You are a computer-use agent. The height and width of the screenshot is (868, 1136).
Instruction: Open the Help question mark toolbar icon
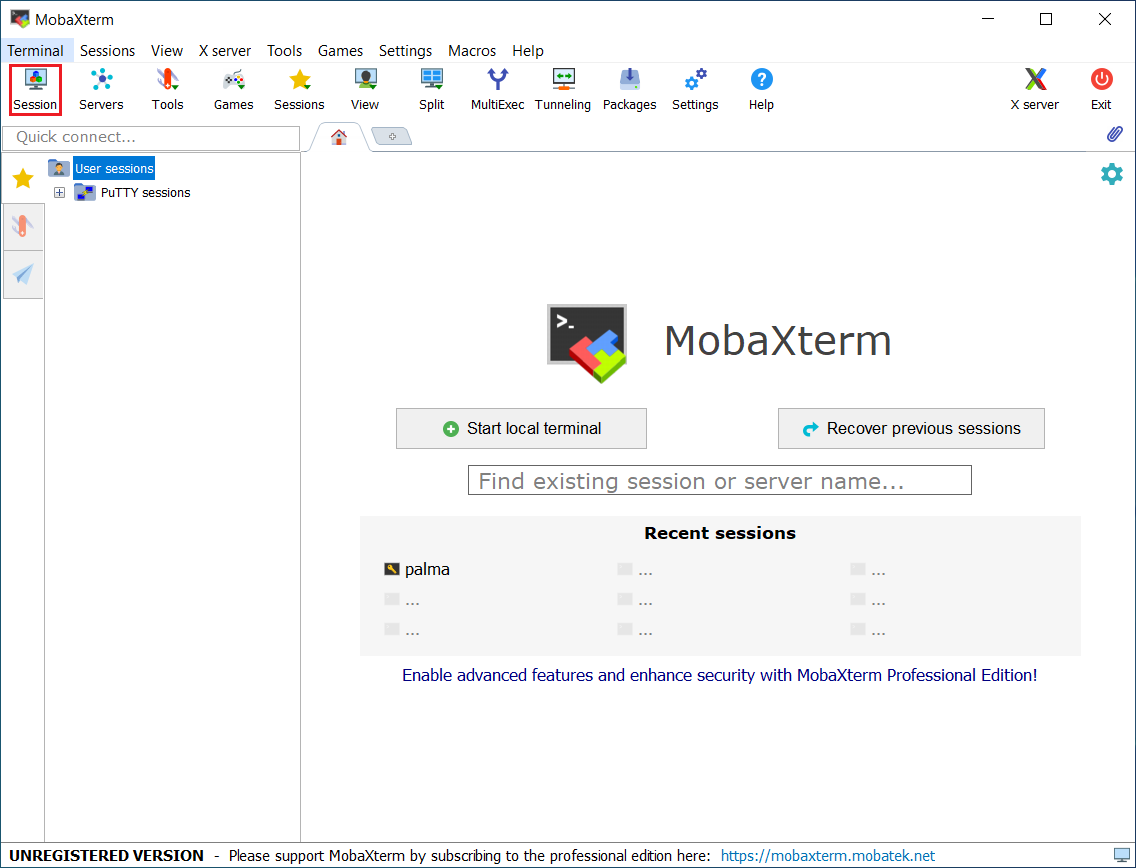tap(761, 90)
